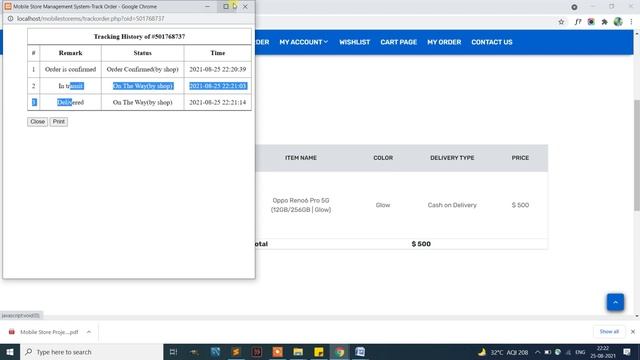Open the Windows Start menu
Screen dimensions: 640x360
[10, 352]
